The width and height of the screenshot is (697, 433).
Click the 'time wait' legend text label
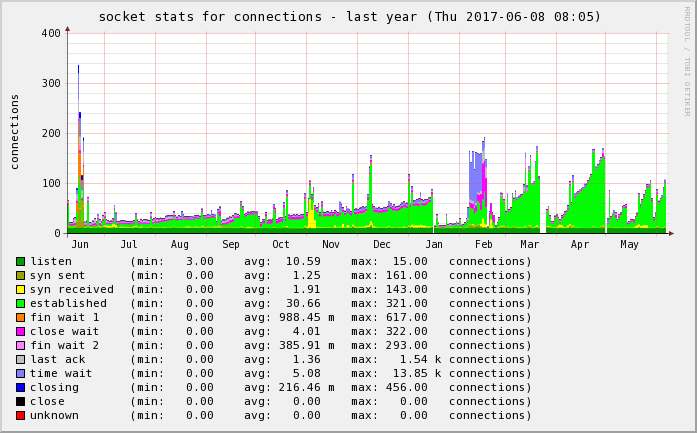[61, 373]
